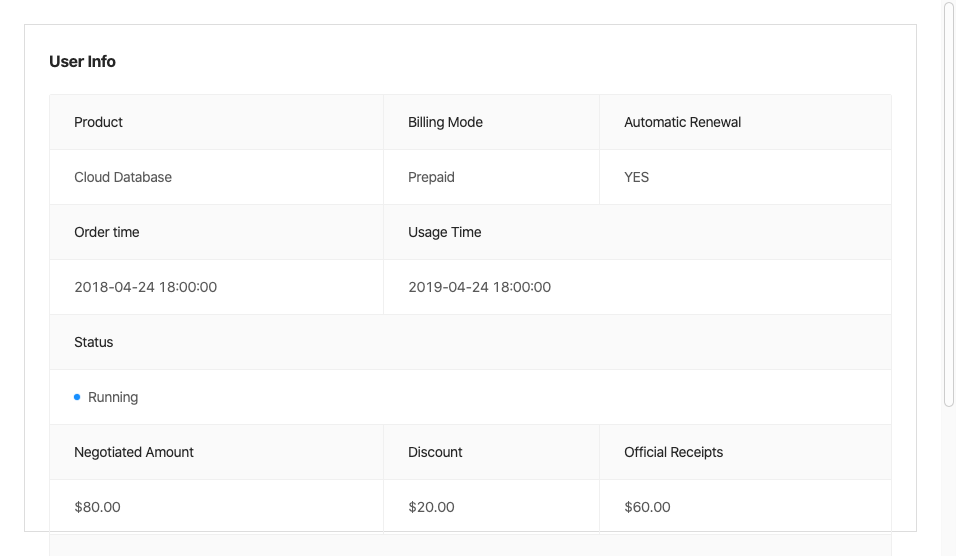Click the Status label cell
The height and width of the screenshot is (556, 956).
[x=94, y=342]
